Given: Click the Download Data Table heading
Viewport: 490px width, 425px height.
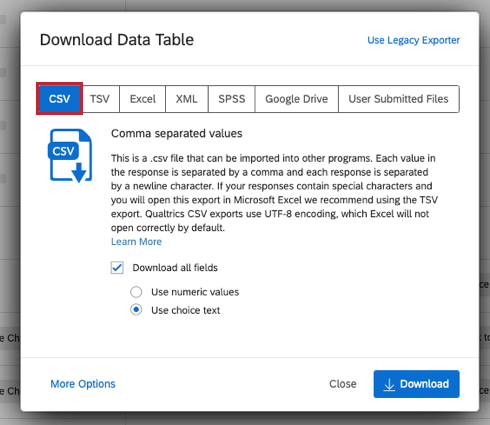Looking at the screenshot, I should (x=117, y=40).
